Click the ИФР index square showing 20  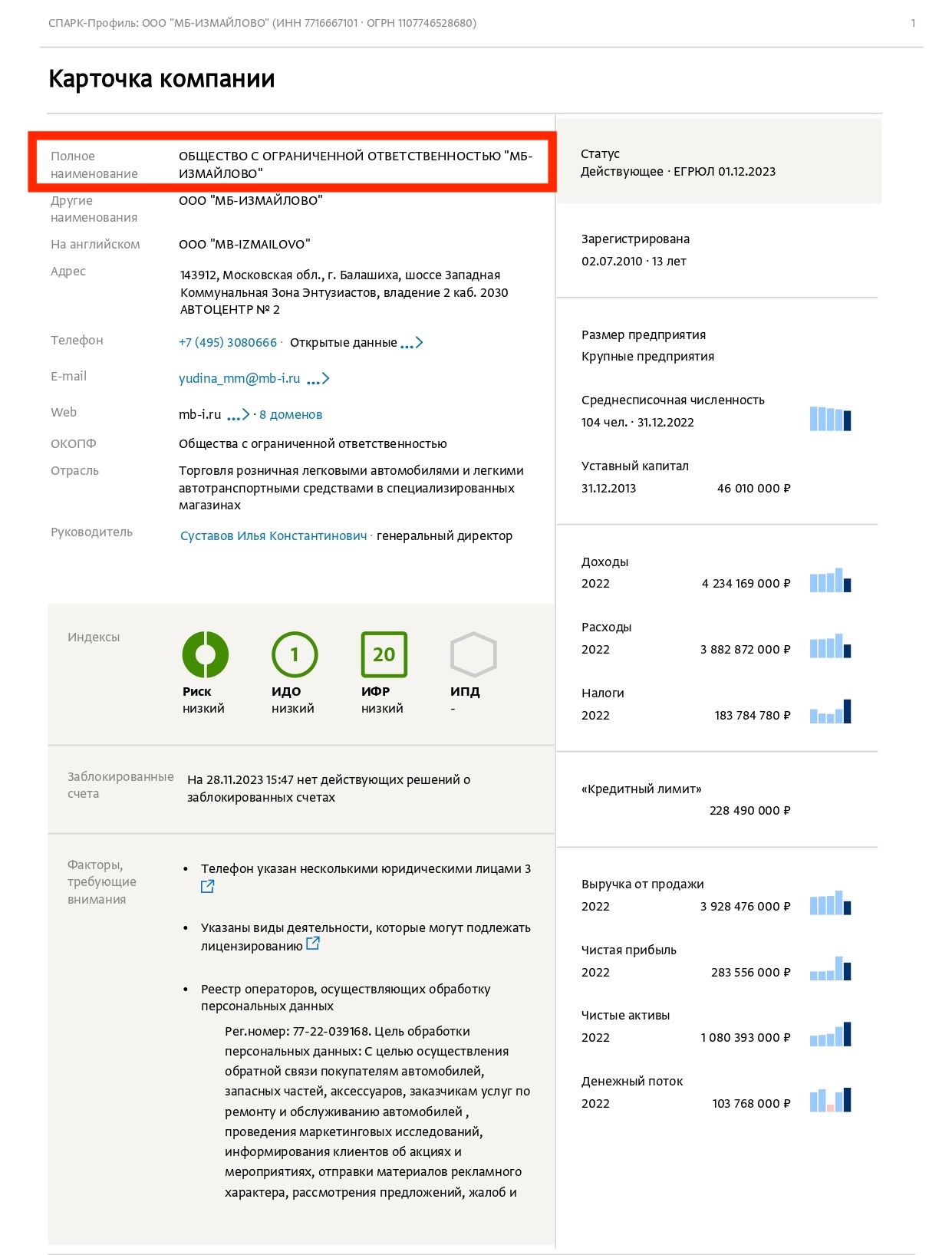384,654
